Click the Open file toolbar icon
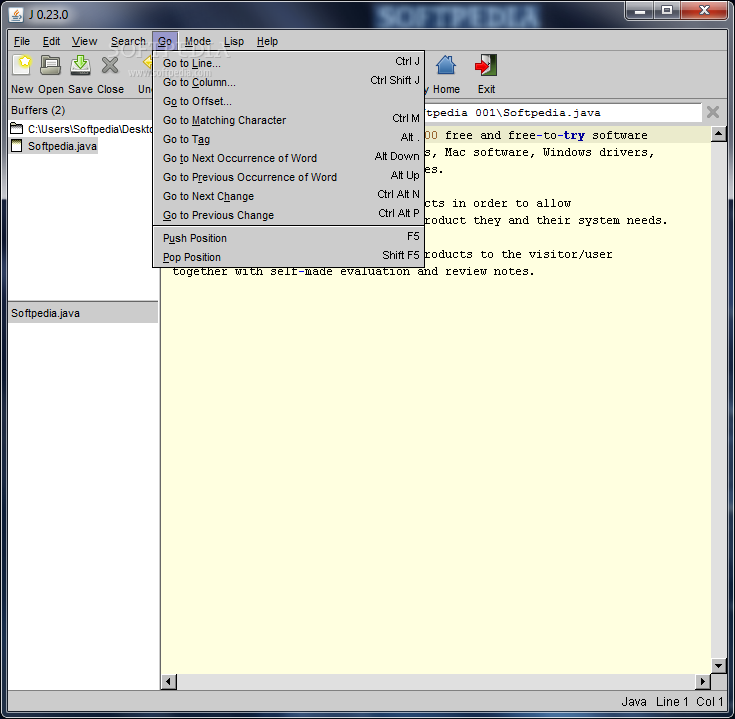The image size is (735, 719). pyautogui.click(x=50, y=65)
